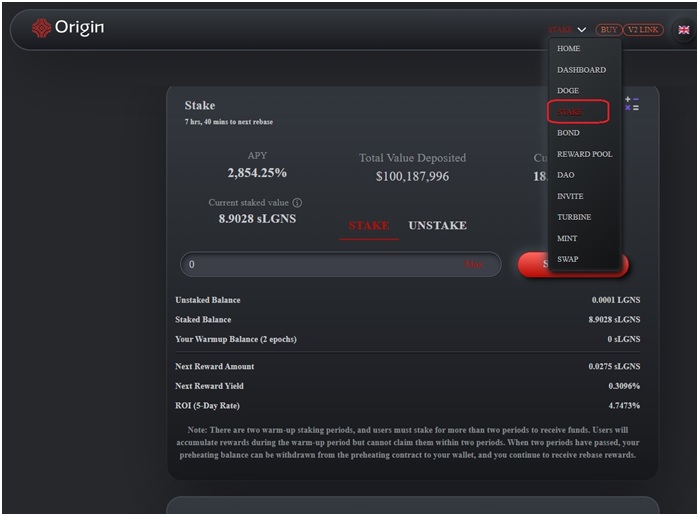Screen dimensions: 698x514
Task: Open the calculator icon in Stake panel
Action: coord(632,104)
